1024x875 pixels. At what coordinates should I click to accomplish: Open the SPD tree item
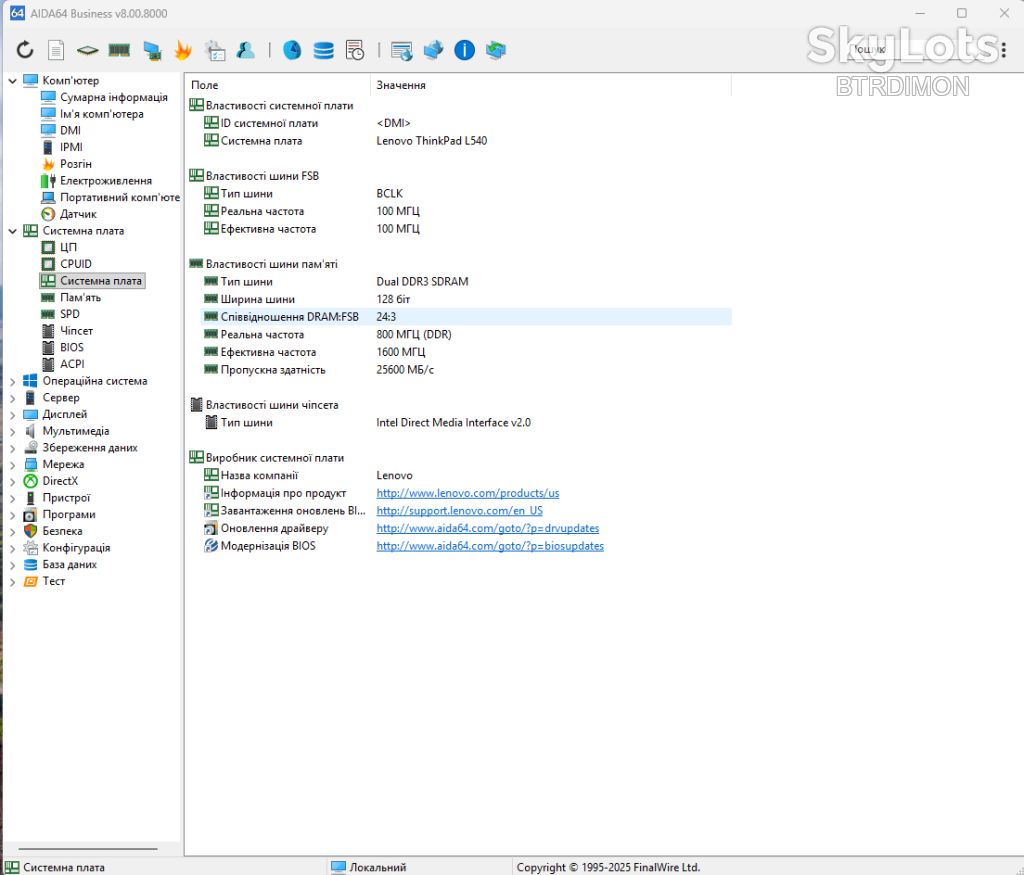[x=70, y=314]
